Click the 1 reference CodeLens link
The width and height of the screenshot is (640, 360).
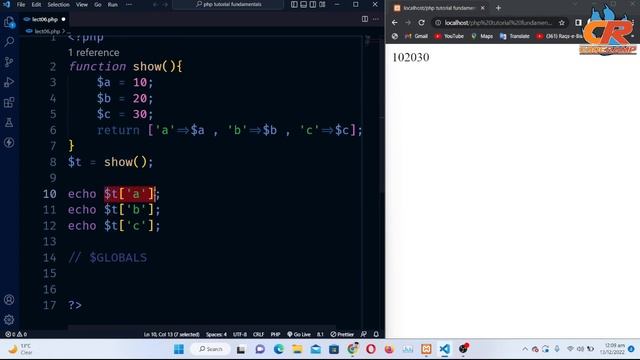point(93,52)
